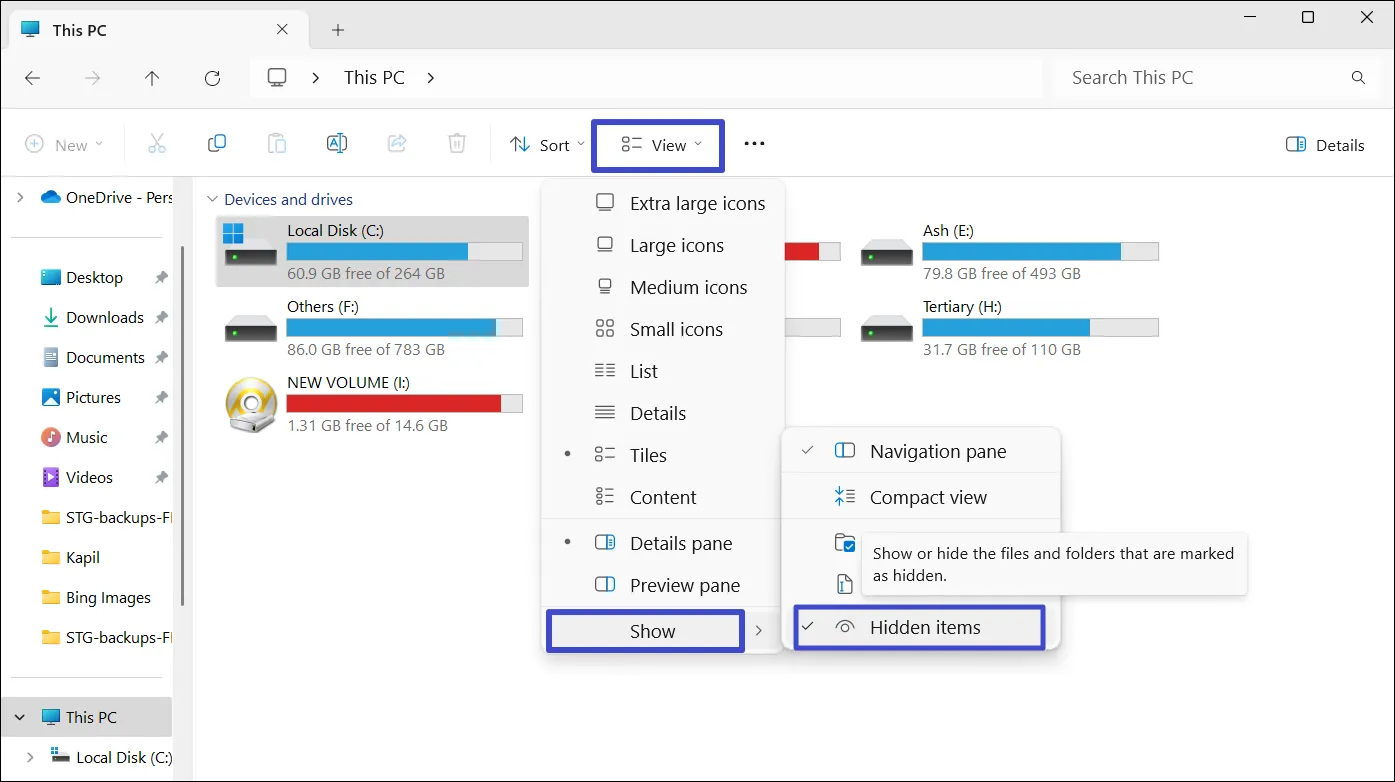This screenshot has width=1395, height=782.
Task: Click the Cut scissors icon in toolbar
Action: 157,144
